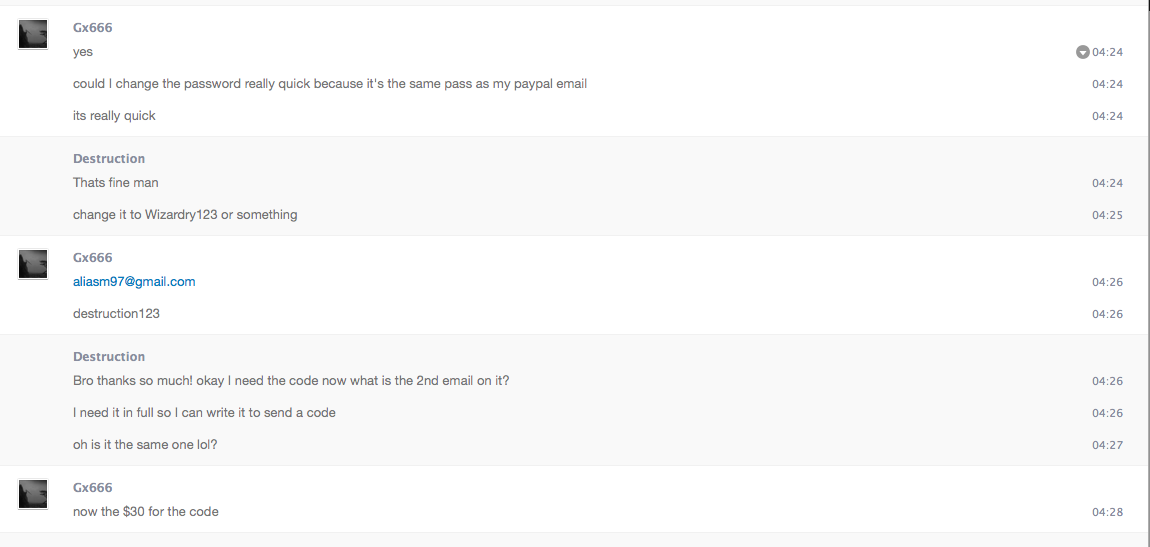Click the Gx666 username above the email address
This screenshot has height=547, width=1150.
point(92,257)
